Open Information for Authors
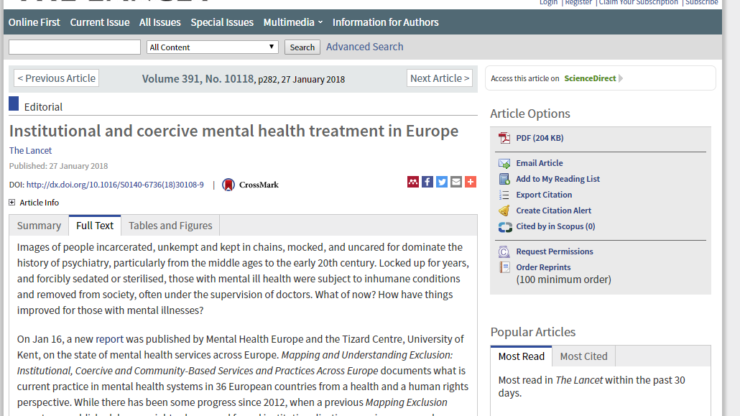 coord(385,22)
